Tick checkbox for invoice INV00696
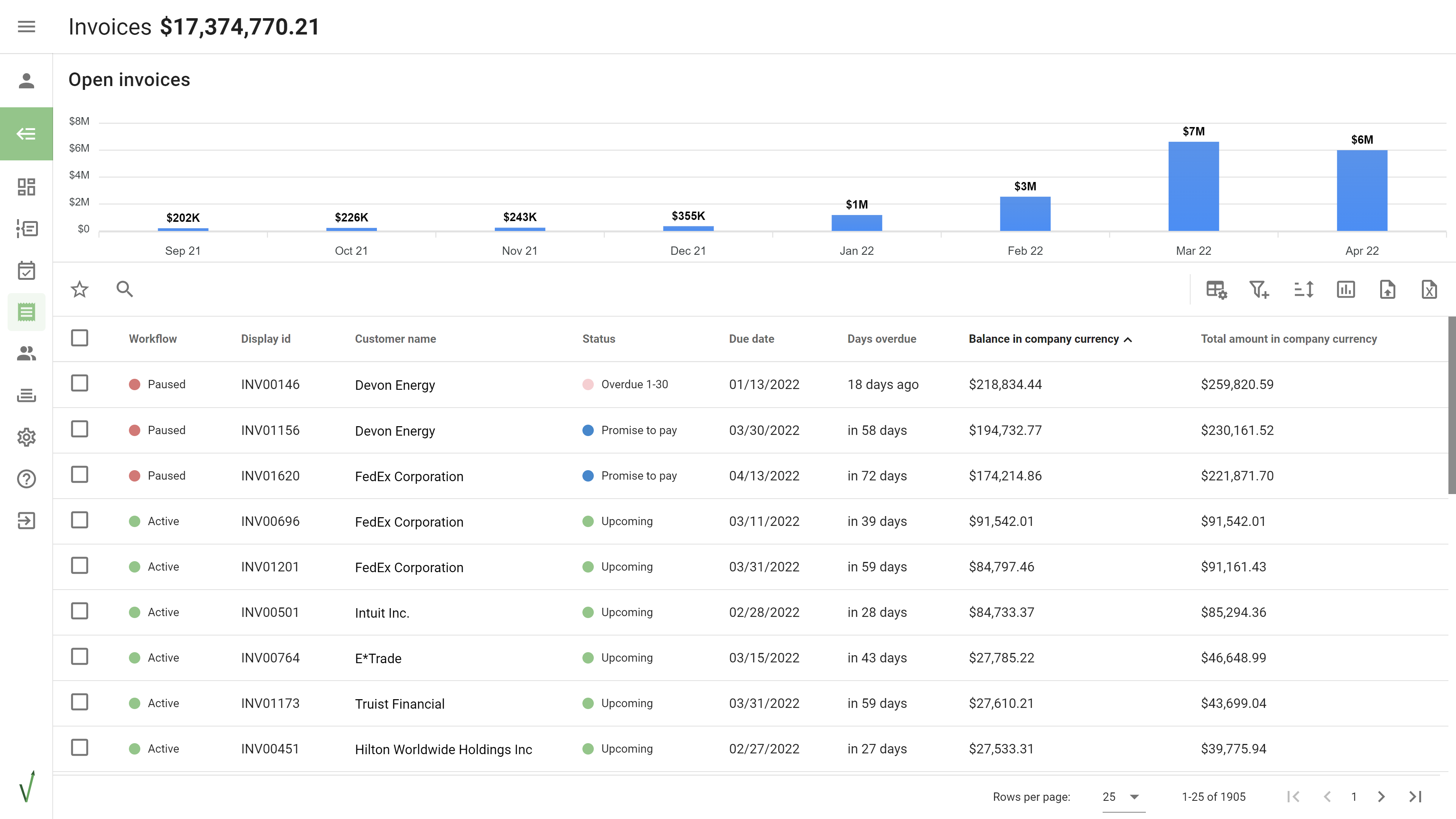1456x819 pixels. pyautogui.click(x=80, y=520)
